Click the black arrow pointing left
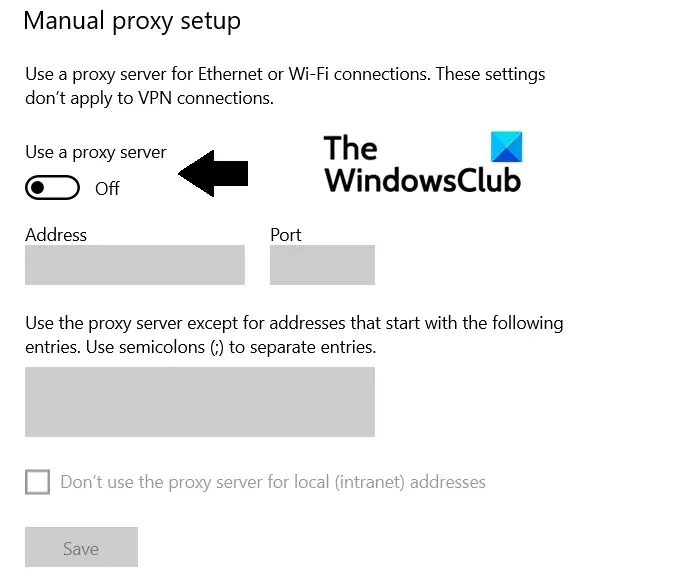The width and height of the screenshot is (700, 585). pos(213,174)
